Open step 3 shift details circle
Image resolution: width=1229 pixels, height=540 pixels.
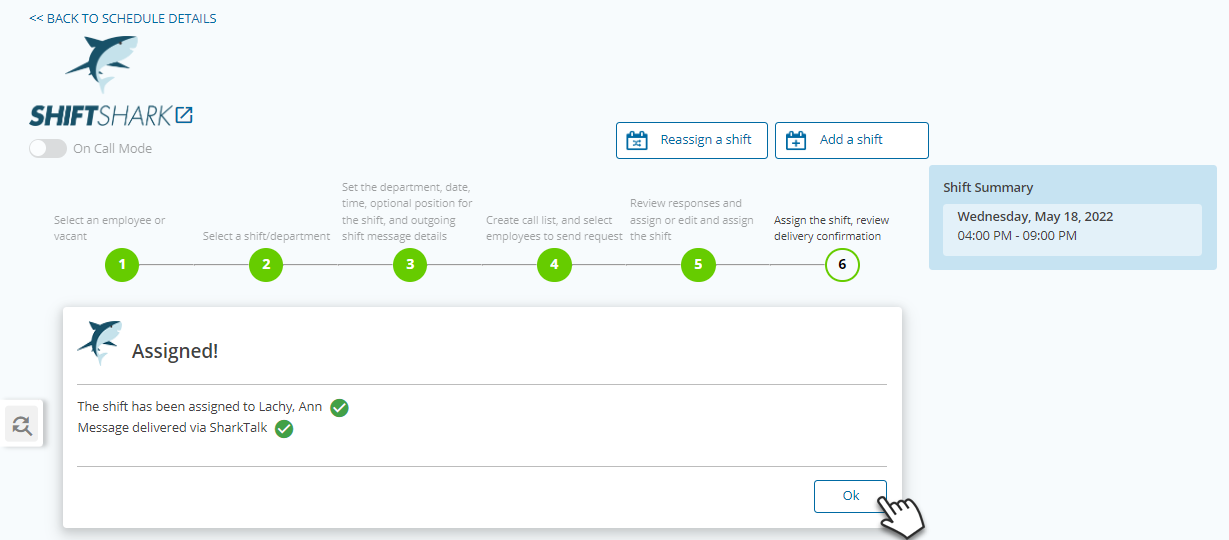tap(410, 265)
